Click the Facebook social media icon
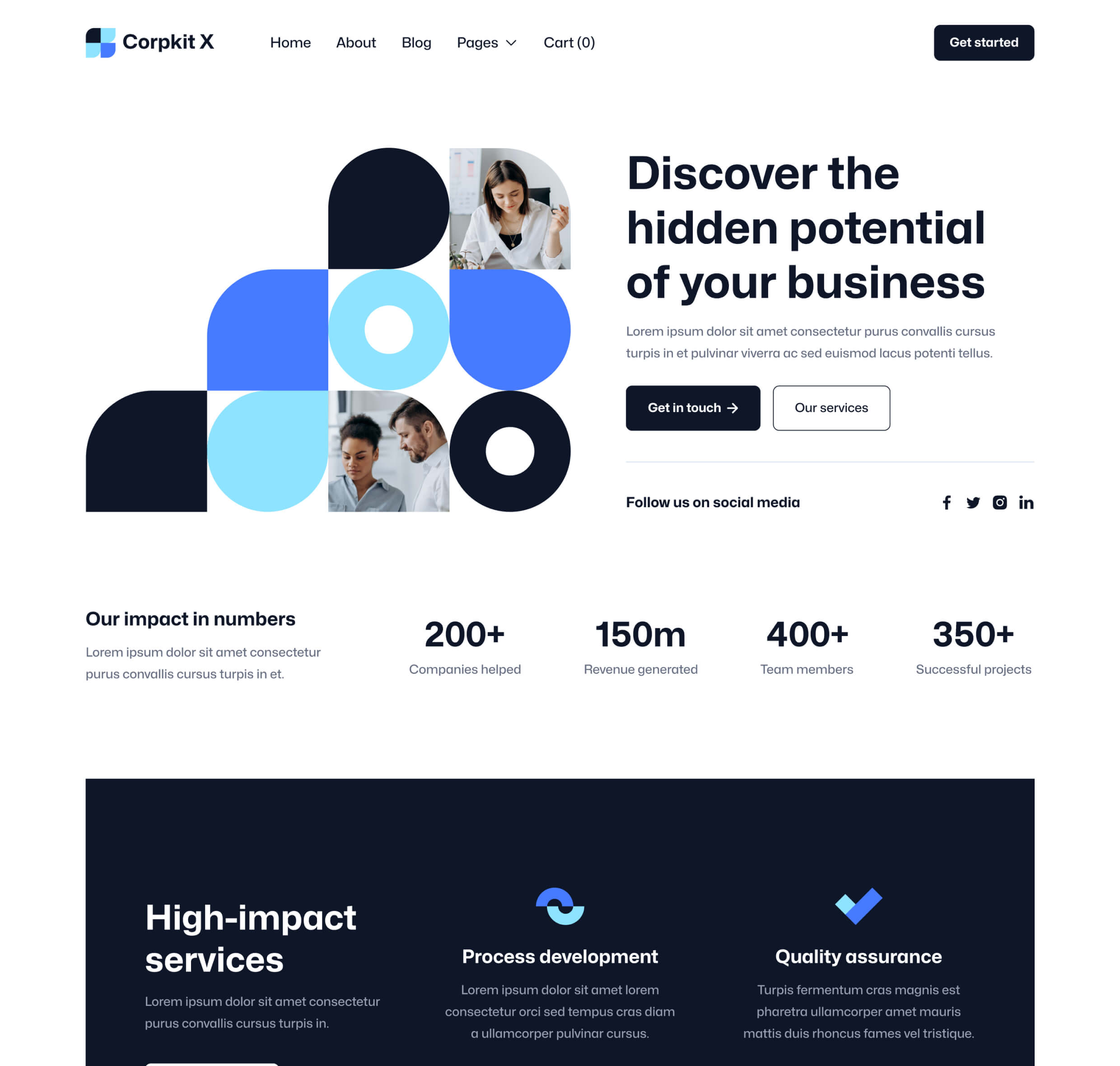The width and height of the screenshot is (1120, 1066). (x=947, y=502)
